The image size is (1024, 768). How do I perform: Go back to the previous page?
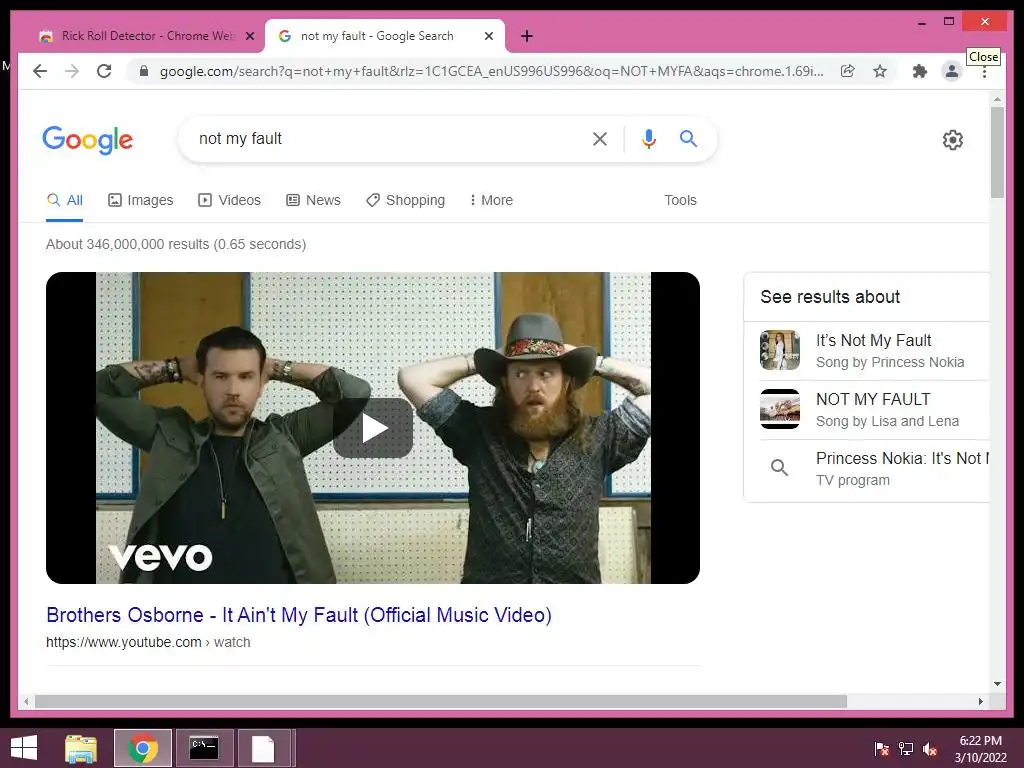[40, 71]
